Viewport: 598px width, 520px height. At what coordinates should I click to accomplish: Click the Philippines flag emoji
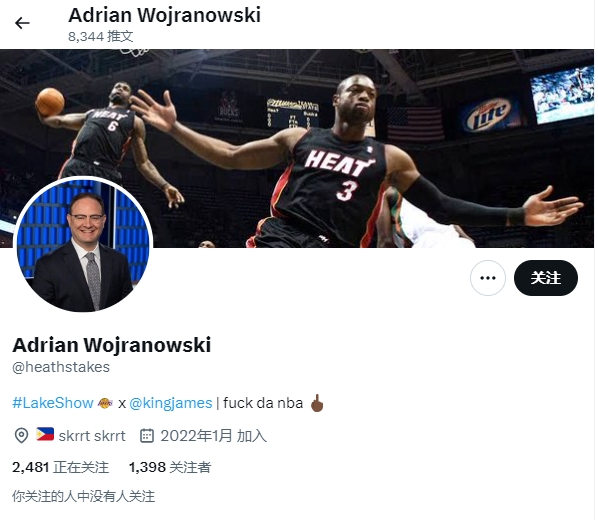pos(45,435)
